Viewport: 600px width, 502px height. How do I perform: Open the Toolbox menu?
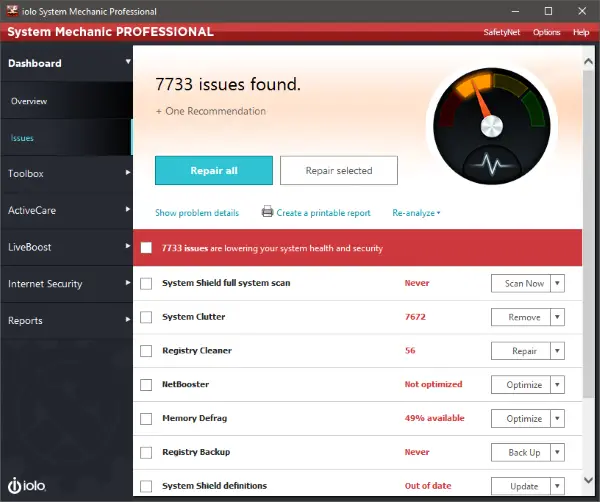pos(67,173)
